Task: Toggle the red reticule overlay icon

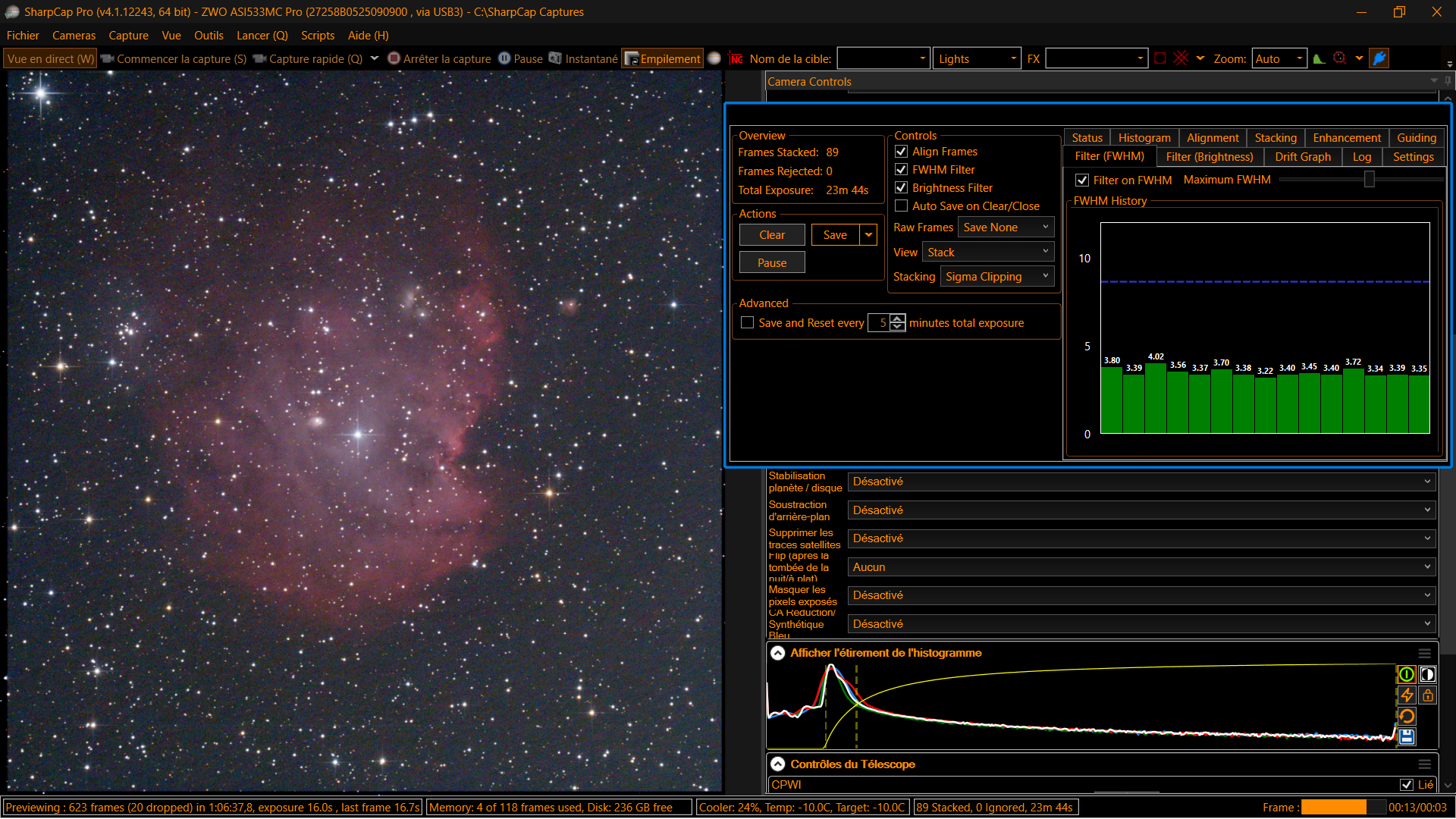Action: (1181, 58)
